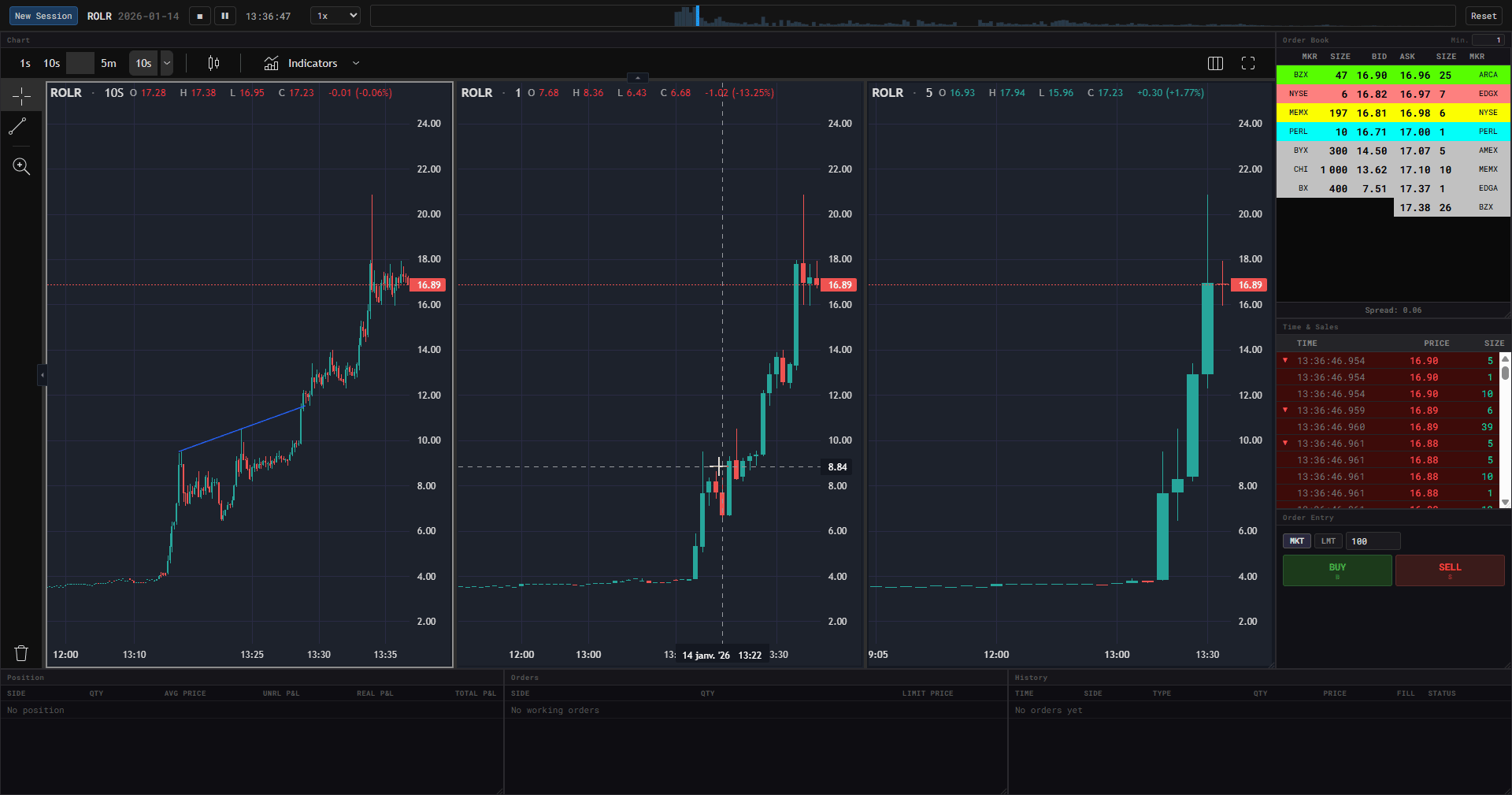Click the order quantity field showing 100

coord(1372,541)
